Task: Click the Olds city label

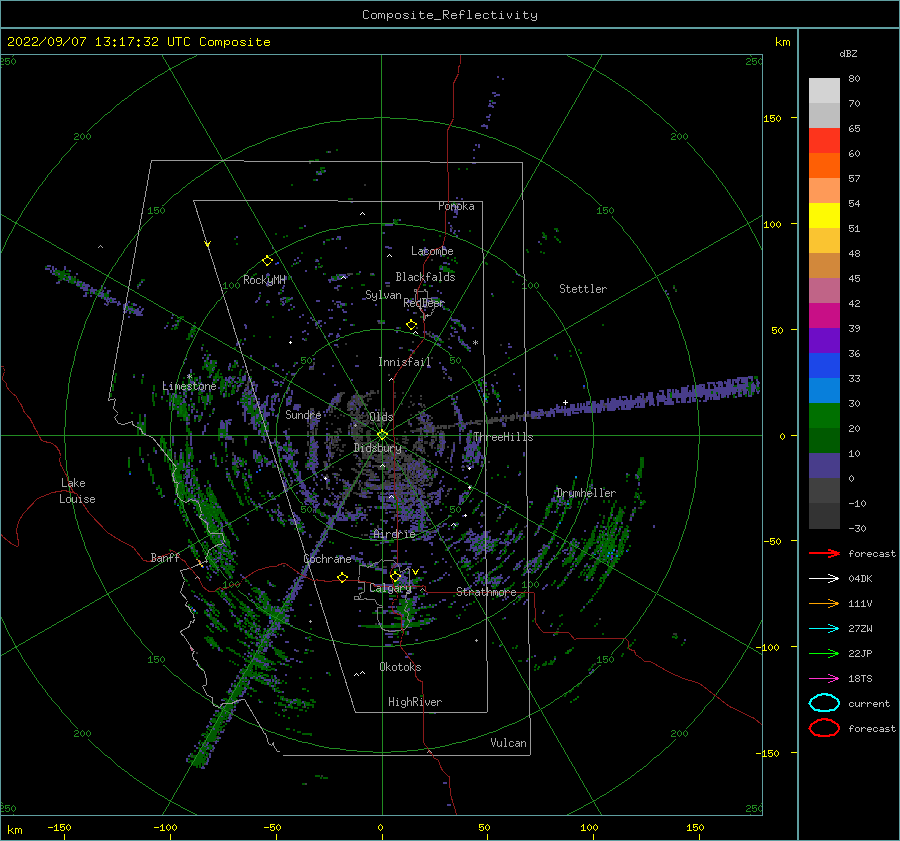Action: (381, 417)
